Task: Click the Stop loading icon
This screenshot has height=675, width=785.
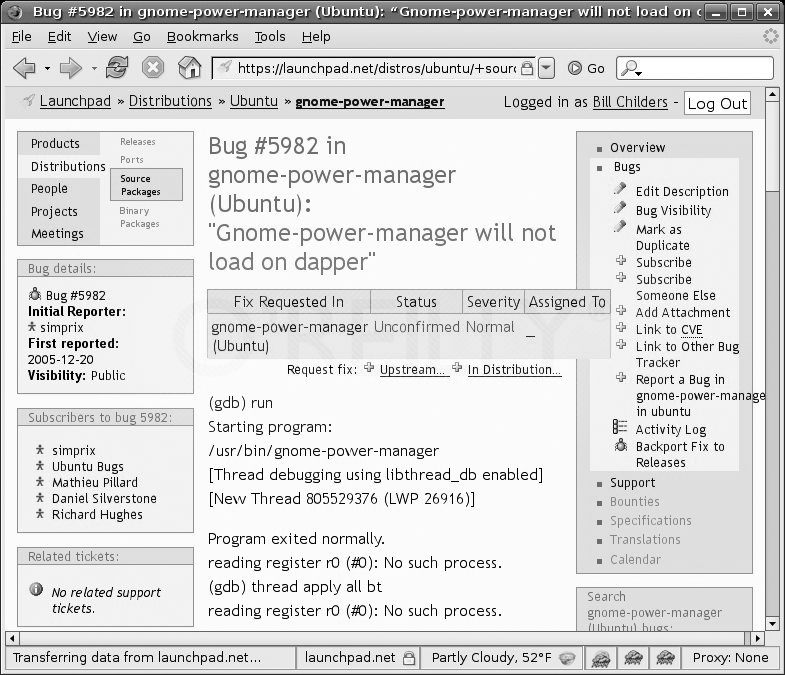Action: (152, 68)
